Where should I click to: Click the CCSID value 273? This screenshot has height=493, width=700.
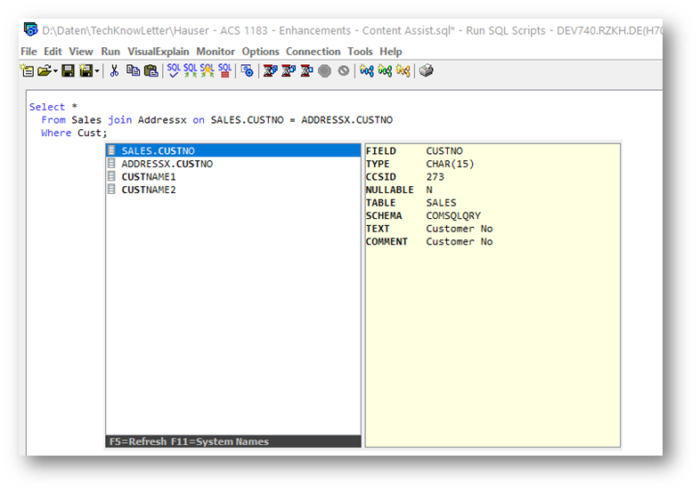(x=435, y=177)
